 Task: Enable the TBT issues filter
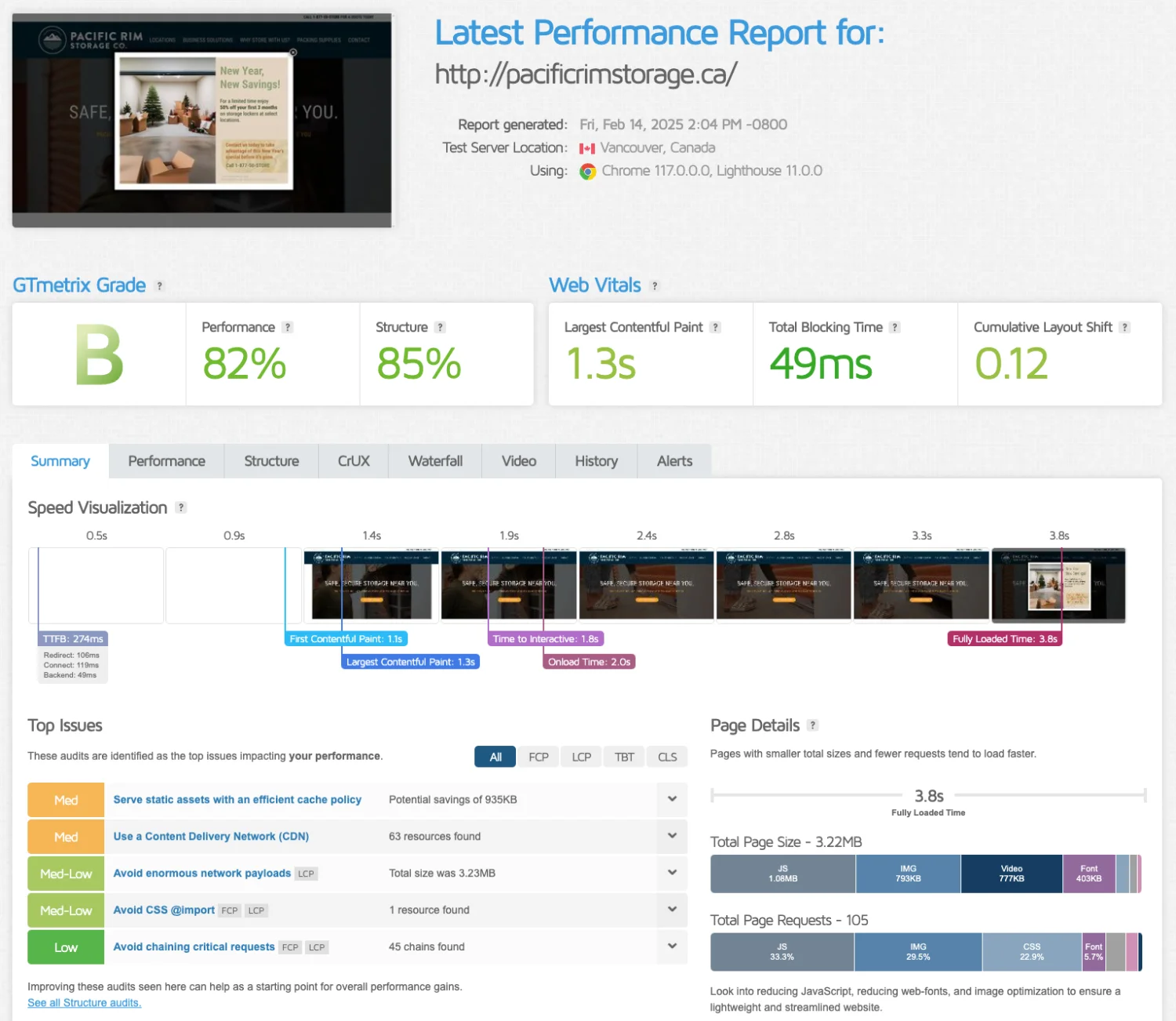[624, 757]
